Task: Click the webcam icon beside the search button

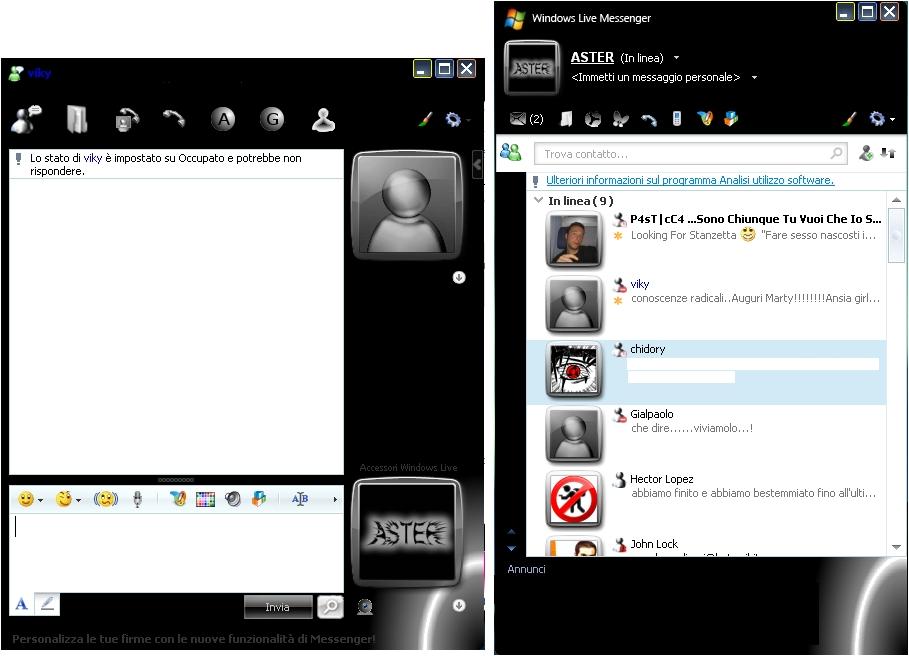Action: (x=365, y=606)
